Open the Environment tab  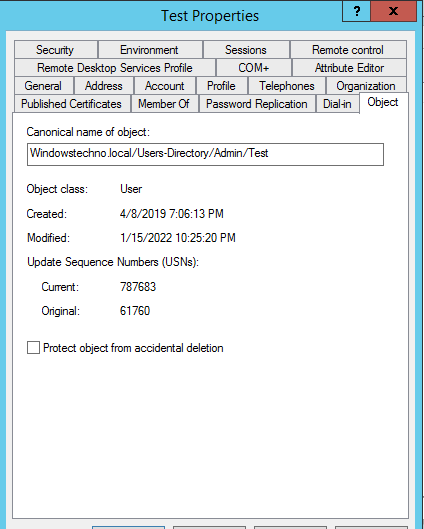[x=150, y=50]
